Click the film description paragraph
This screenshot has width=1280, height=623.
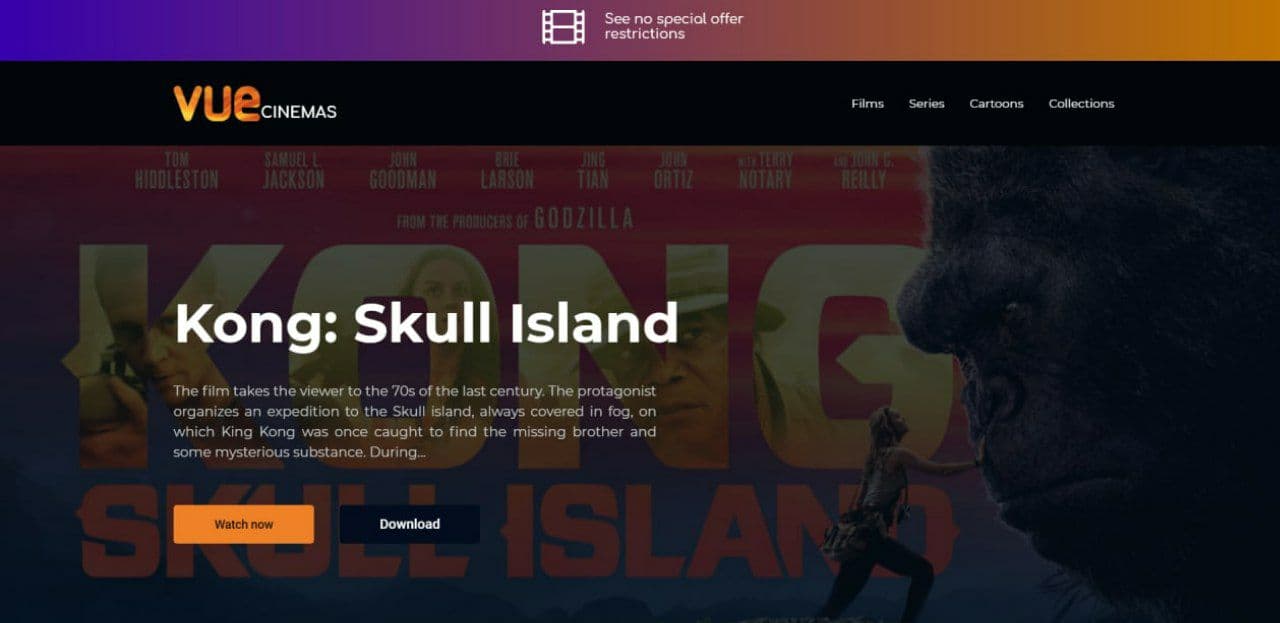tap(414, 421)
